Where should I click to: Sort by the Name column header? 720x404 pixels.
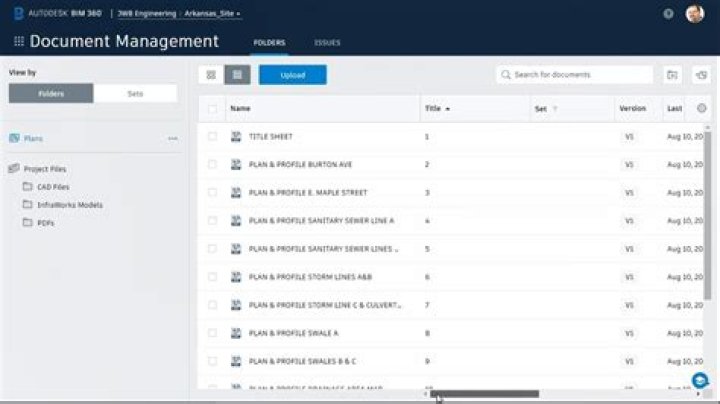pyautogui.click(x=240, y=108)
